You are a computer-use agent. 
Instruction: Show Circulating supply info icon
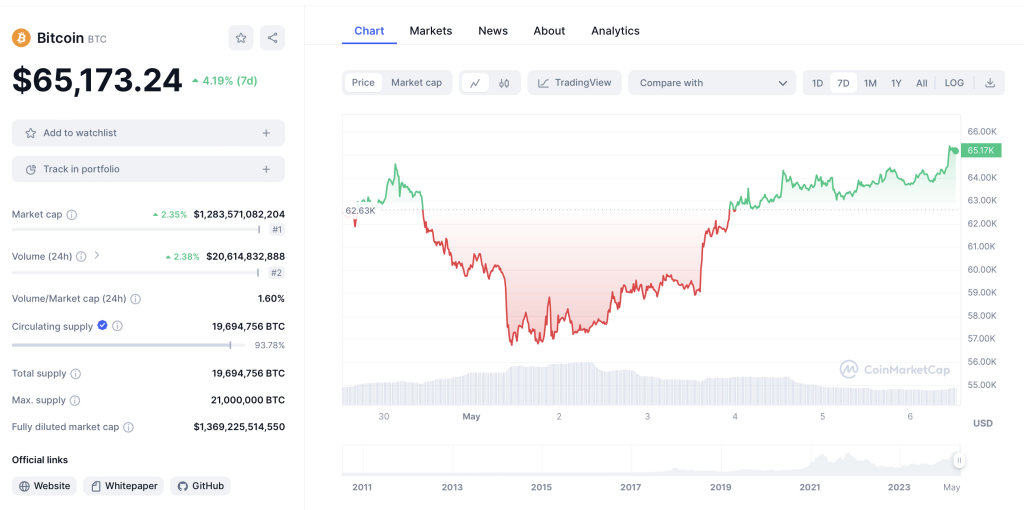118,326
